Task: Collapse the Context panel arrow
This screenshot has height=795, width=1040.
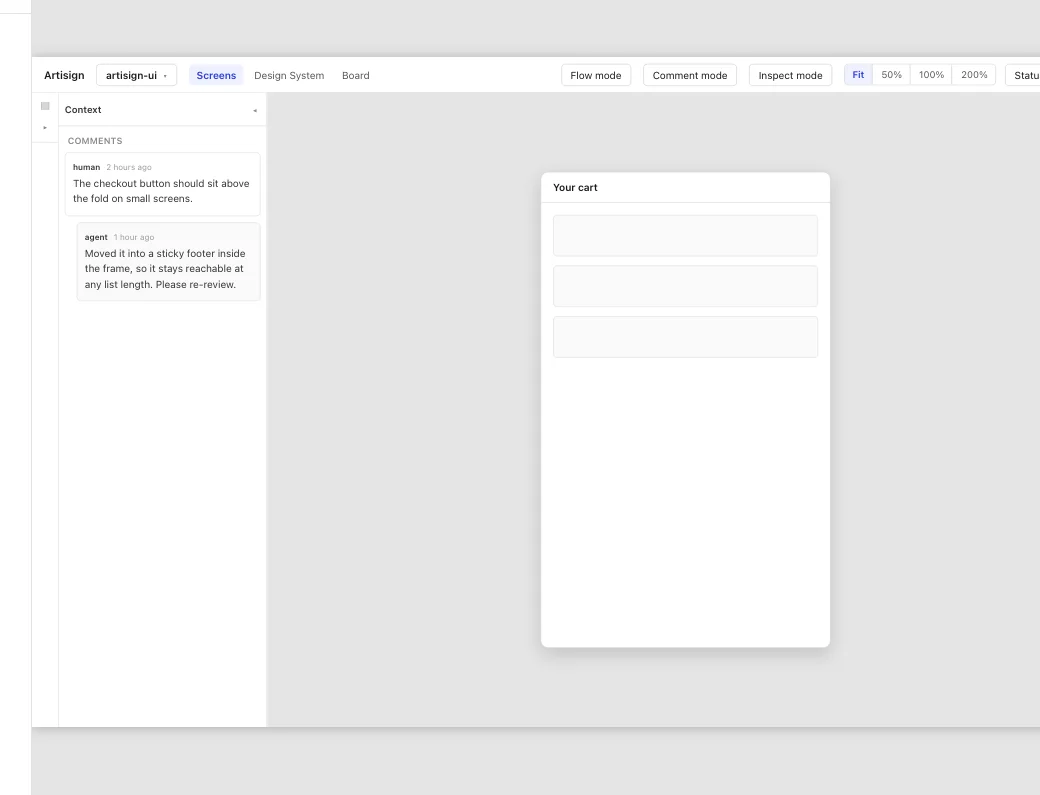Action: (255, 111)
